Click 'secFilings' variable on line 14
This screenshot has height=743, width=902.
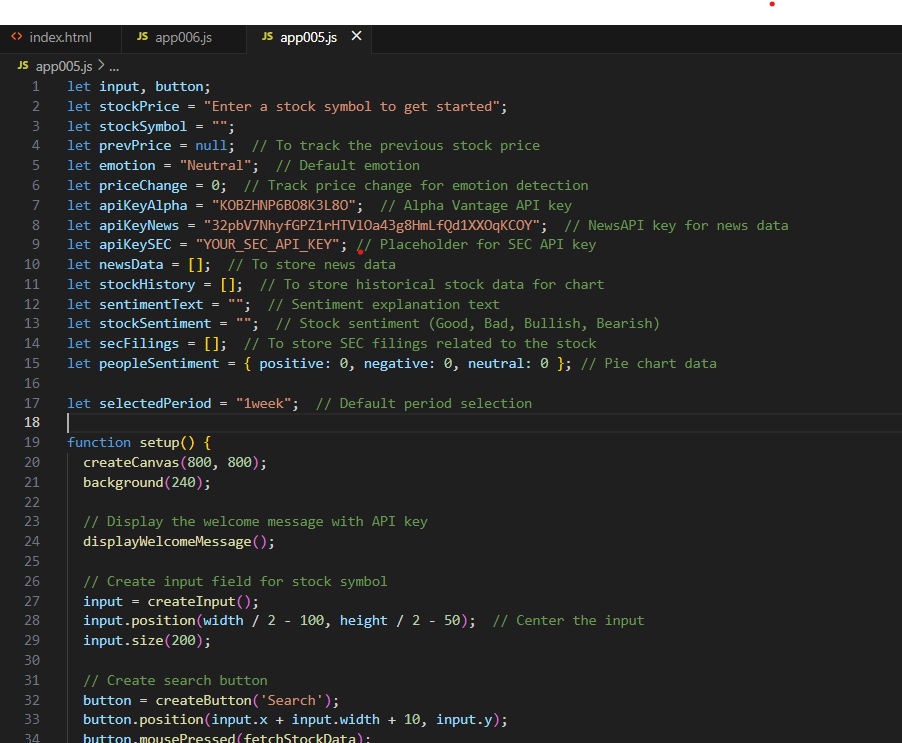pos(139,344)
